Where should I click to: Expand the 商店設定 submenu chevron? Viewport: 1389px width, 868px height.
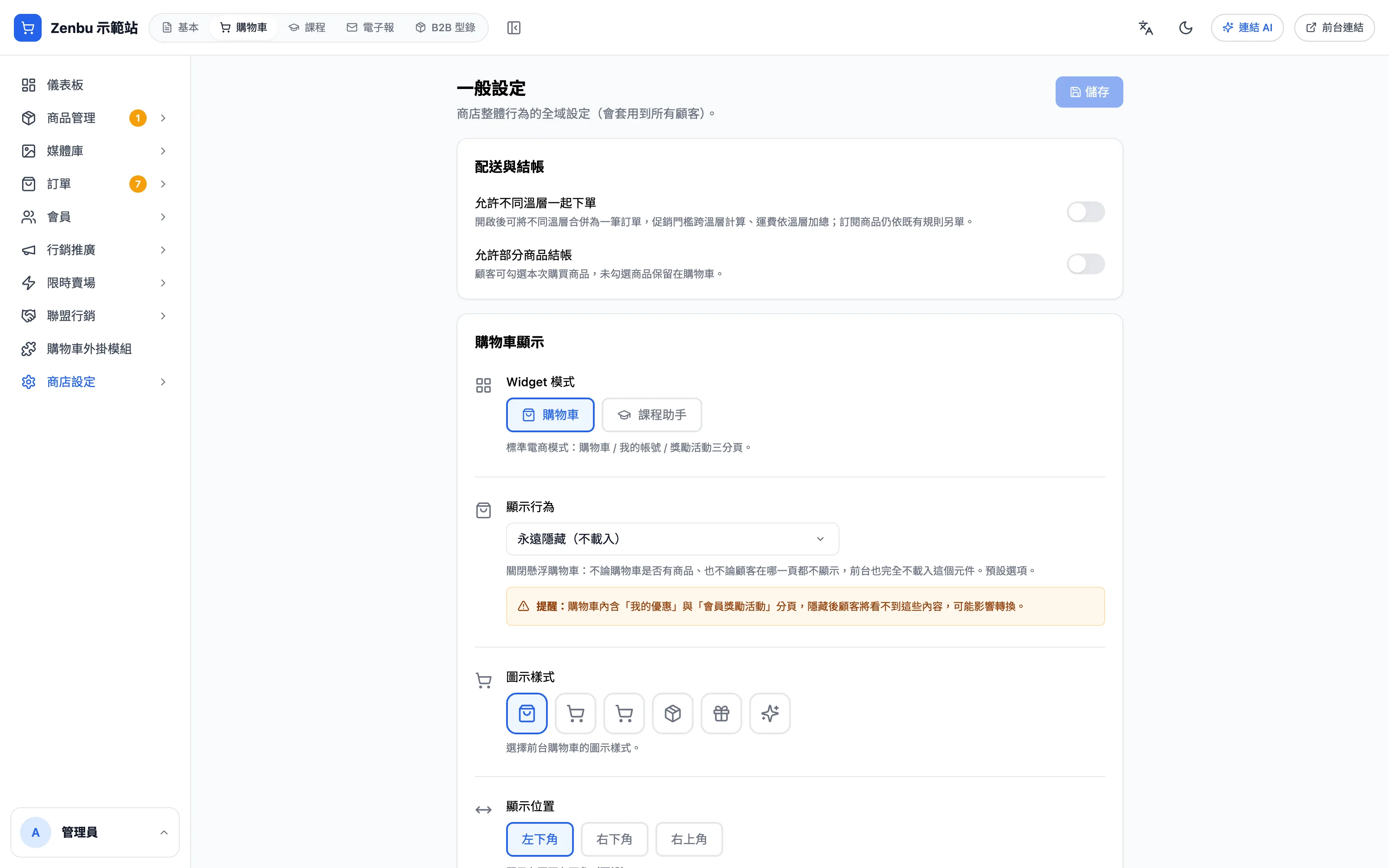pos(163,382)
